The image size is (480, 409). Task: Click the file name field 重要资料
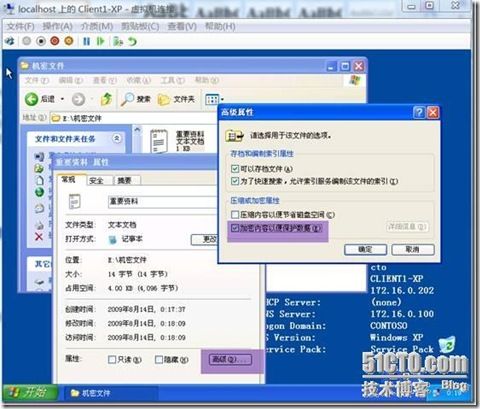pyautogui.click(x=163, y=201)
